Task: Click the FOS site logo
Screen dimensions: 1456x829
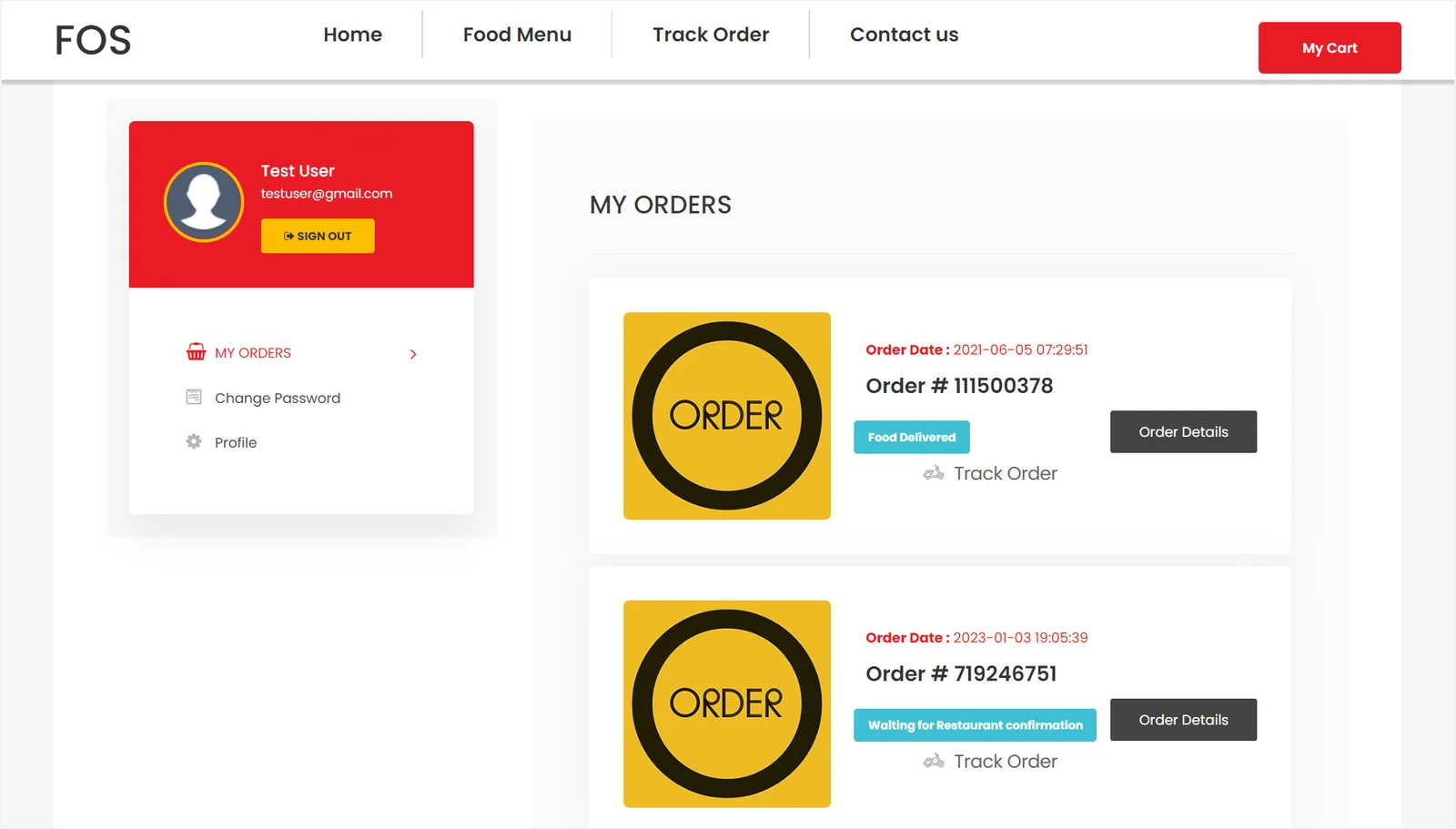Action: click(93, 40)
